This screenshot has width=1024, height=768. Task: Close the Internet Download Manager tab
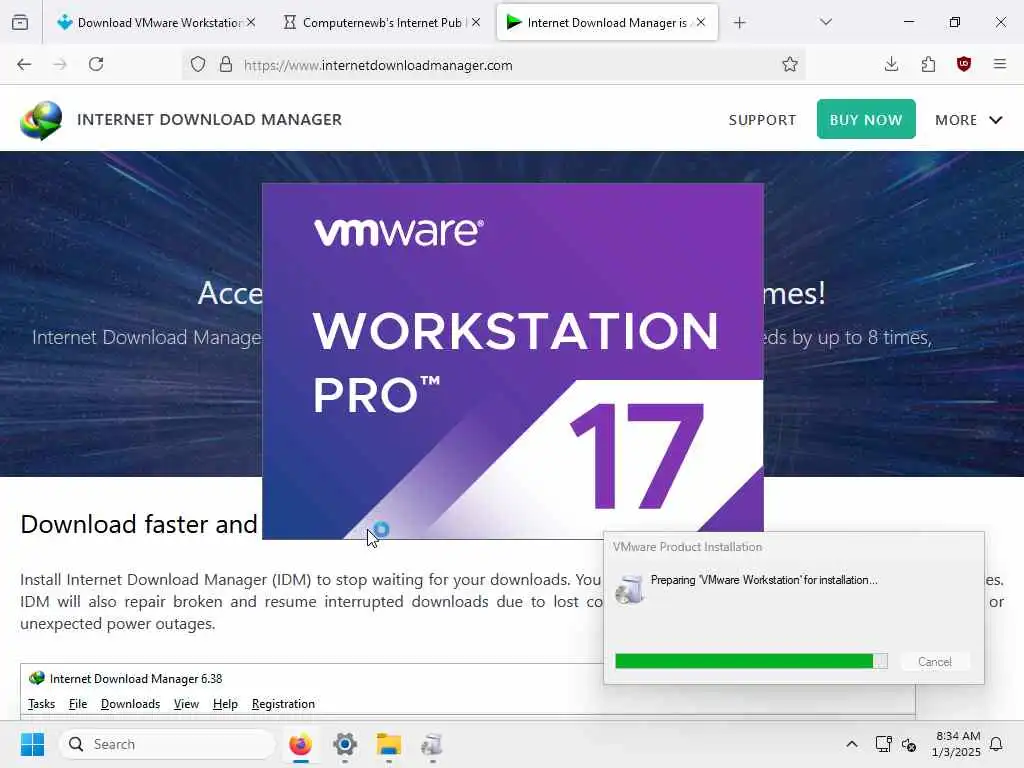pyautogui.click(x=701, y=22)
